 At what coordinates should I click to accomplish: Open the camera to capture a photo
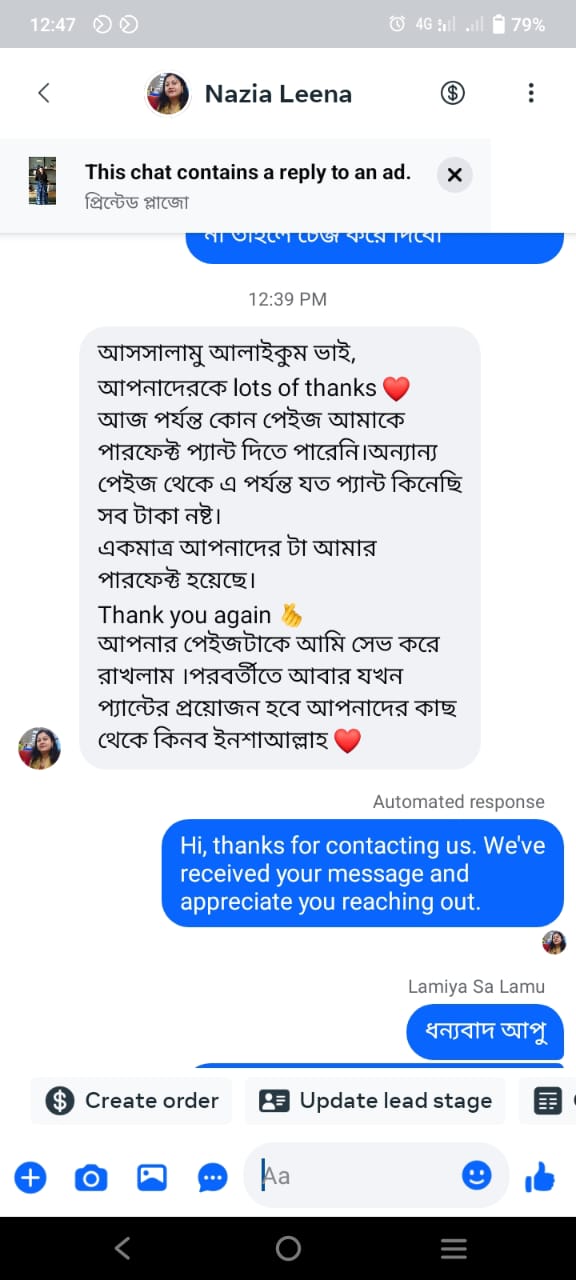tap(90, 1177)
